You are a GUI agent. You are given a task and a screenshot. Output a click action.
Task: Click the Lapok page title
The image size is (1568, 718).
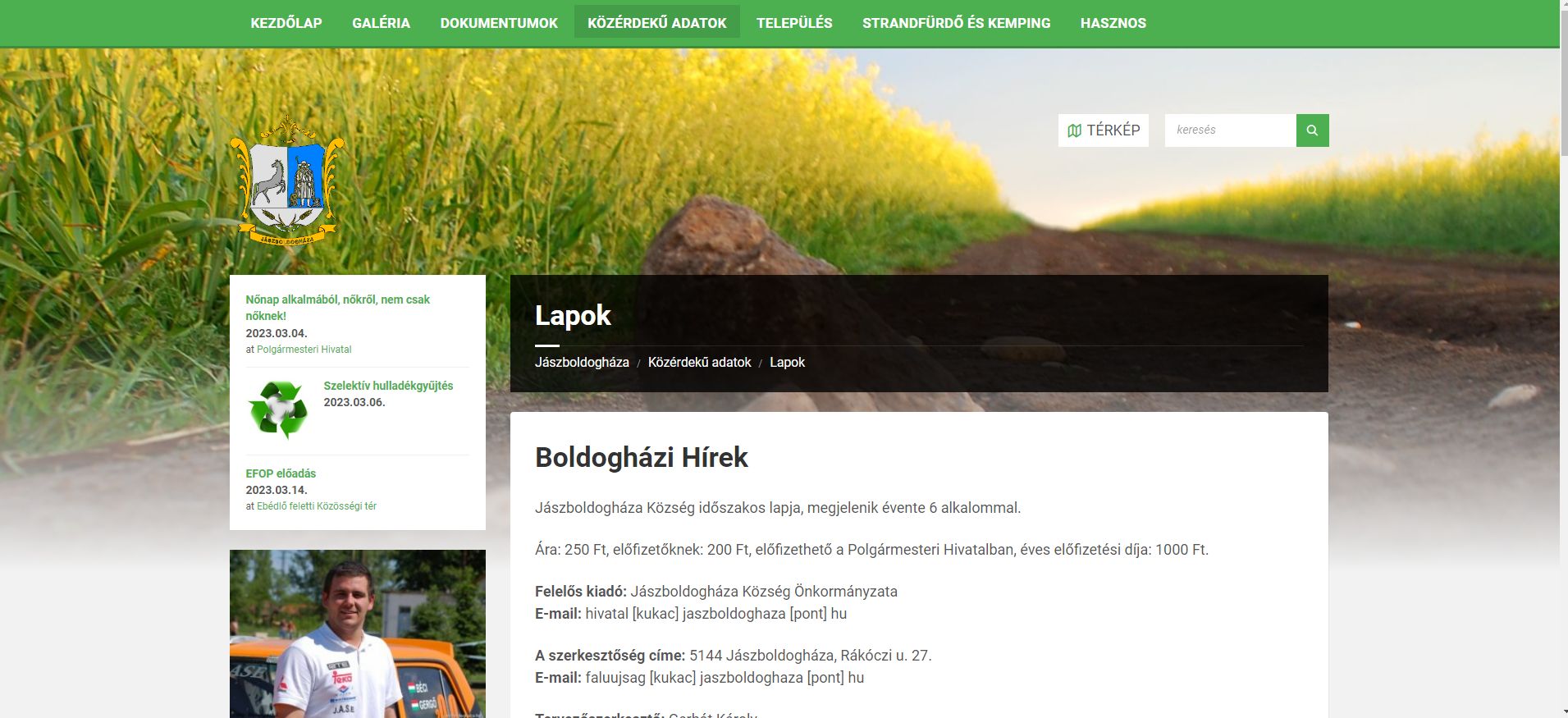tap(573, 316)
